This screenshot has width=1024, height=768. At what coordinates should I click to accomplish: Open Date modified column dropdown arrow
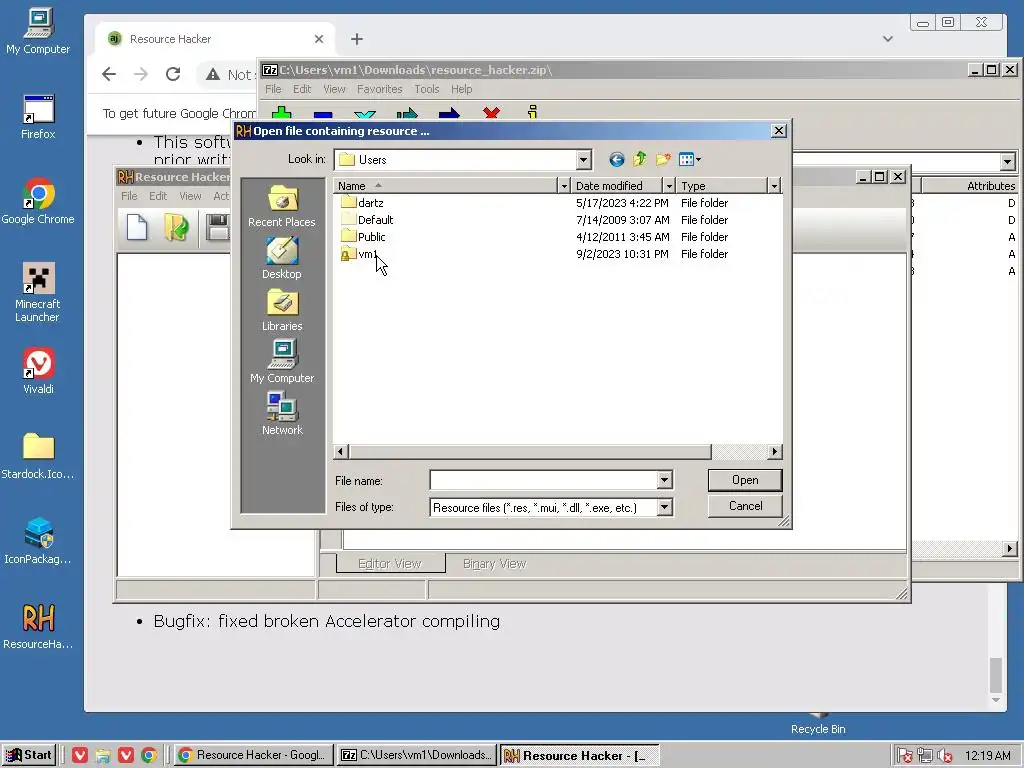(x=669, y=186)
